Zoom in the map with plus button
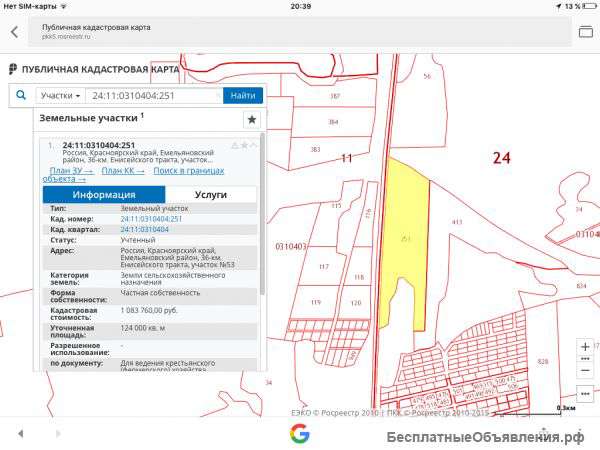Image resolution: width=600 pixels, height=450 pixels. [585, 346]
